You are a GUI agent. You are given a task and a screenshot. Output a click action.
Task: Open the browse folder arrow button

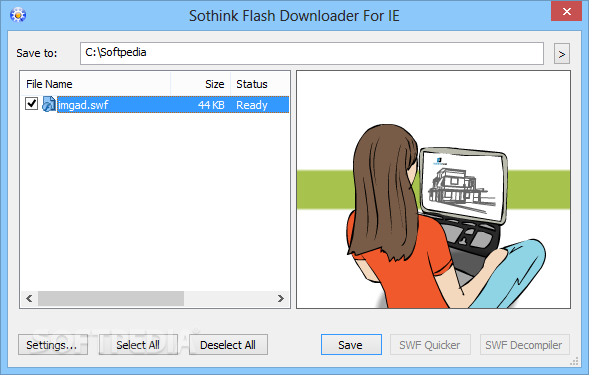coord(562,54)
